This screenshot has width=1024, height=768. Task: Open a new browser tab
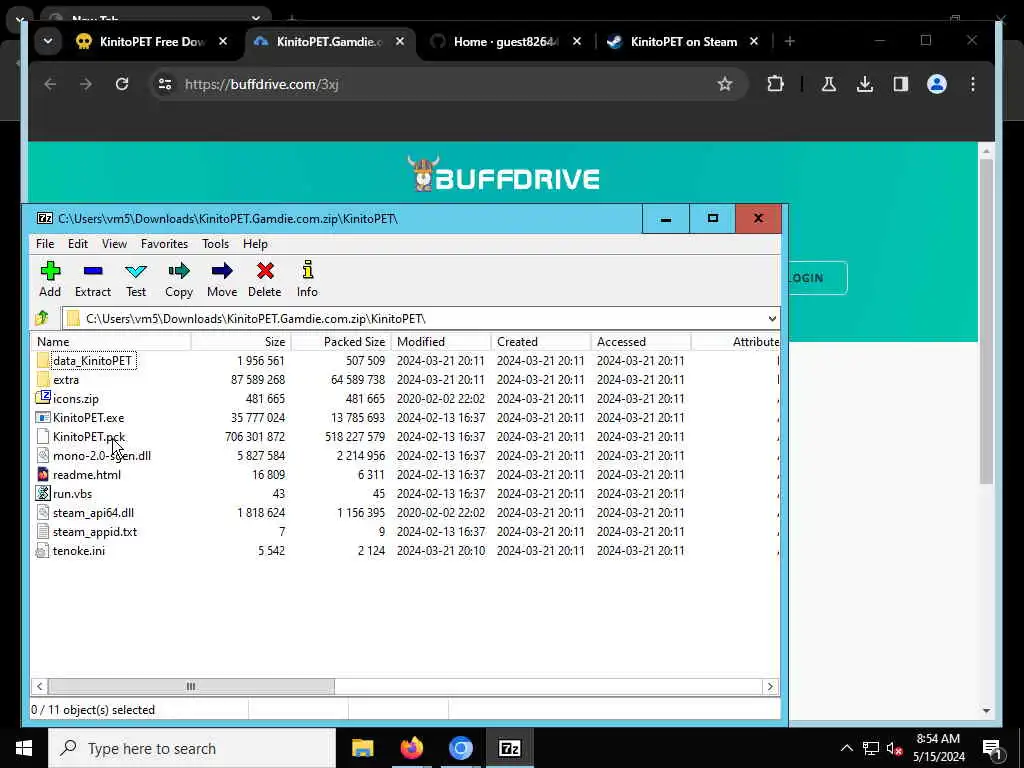coord(790,41)
